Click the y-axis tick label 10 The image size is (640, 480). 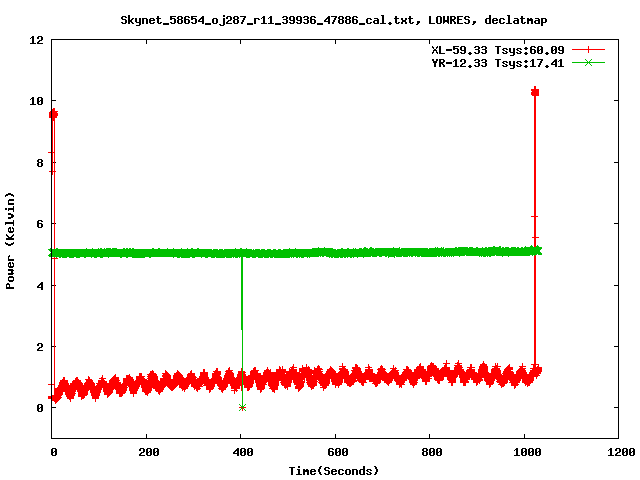[36, 101]
